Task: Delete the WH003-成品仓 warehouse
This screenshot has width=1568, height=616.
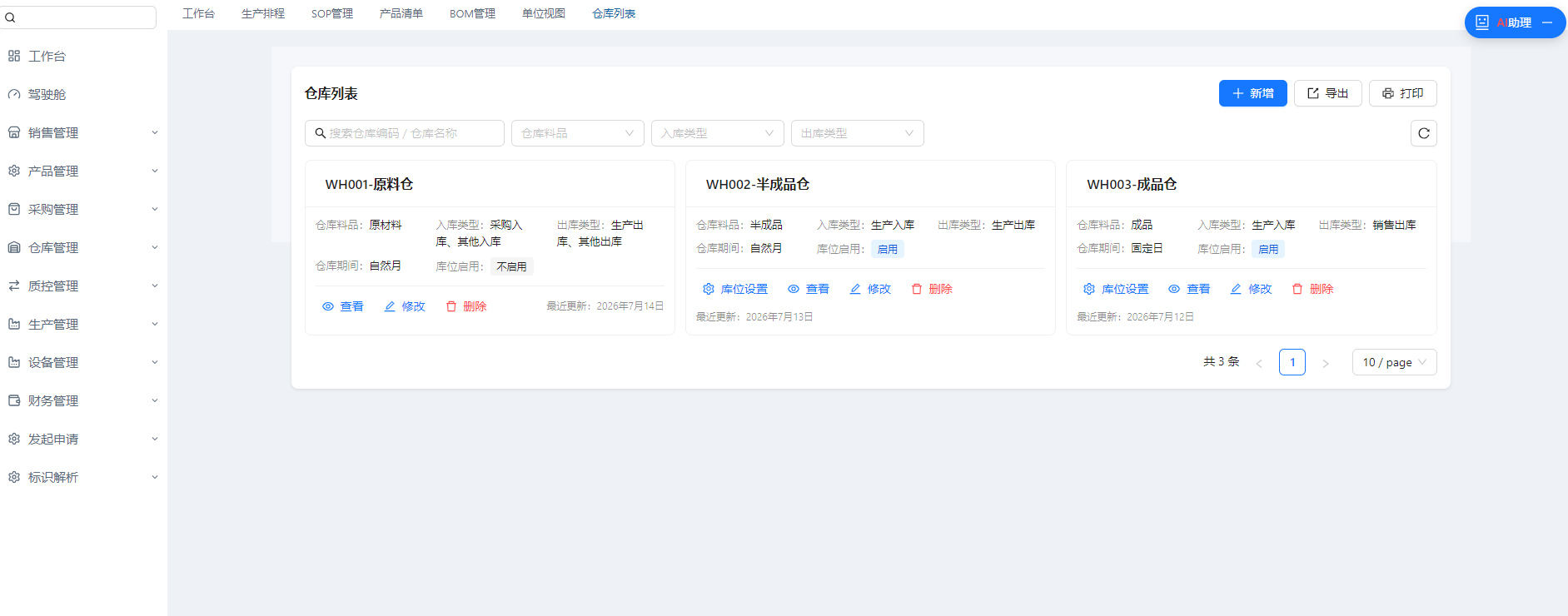Action: click(1312, 289)
